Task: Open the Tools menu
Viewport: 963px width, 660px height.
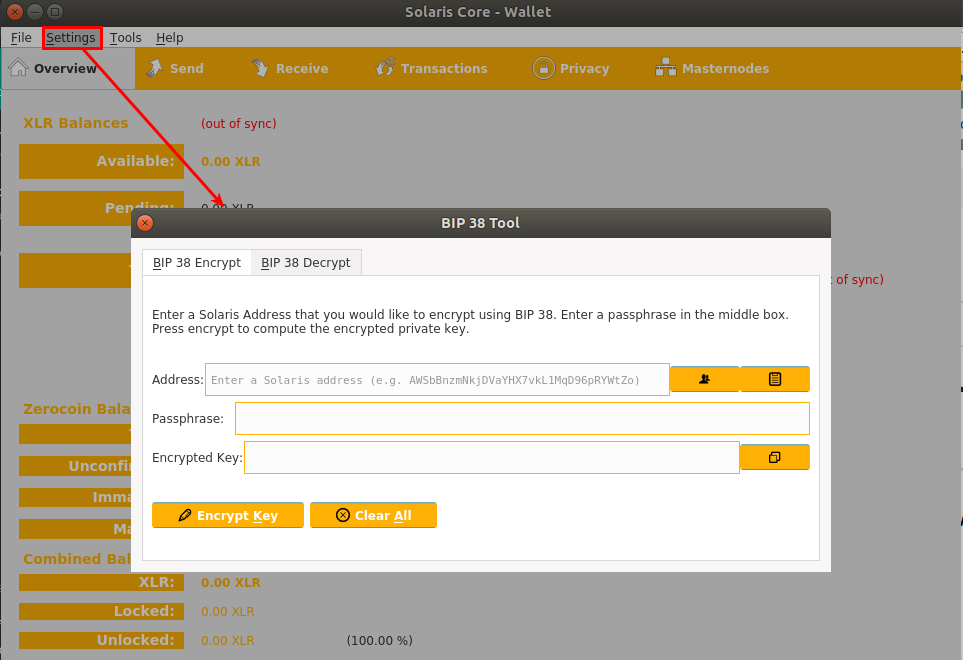Action: tap(125, 37)
